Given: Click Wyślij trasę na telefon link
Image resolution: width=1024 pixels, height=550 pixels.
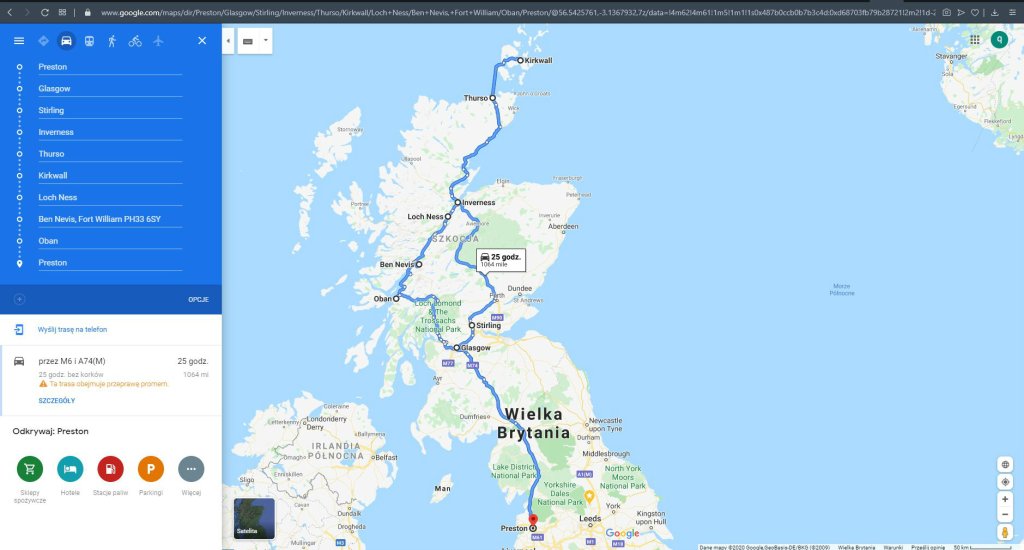Looking at the screenshot, I should click(x=72, y=329).
